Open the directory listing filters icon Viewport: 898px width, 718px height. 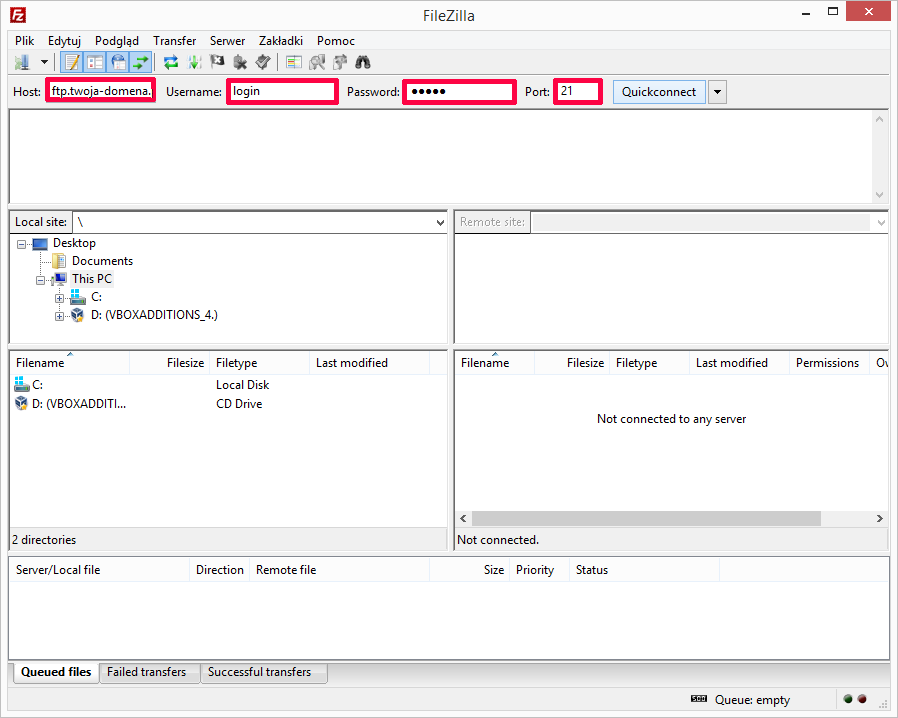[x=294, y=62]
